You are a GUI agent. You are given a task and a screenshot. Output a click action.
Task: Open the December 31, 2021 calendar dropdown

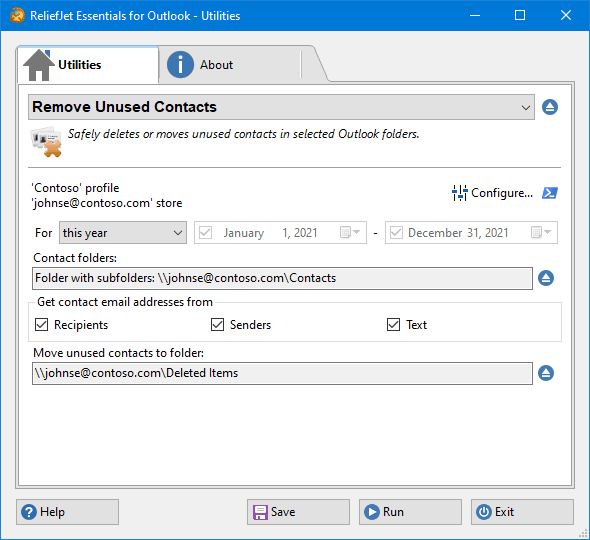(x=541, y=232)
